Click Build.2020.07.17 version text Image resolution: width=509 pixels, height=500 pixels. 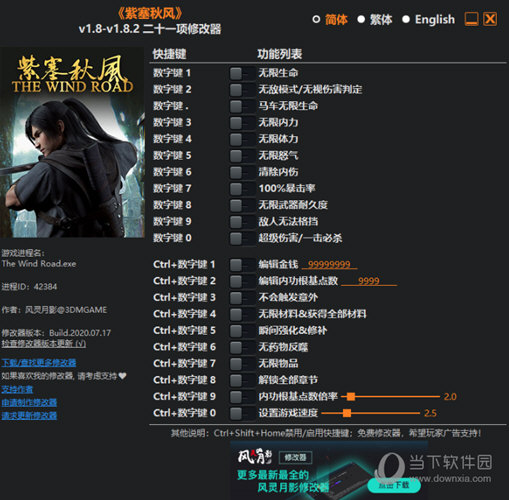80,333
